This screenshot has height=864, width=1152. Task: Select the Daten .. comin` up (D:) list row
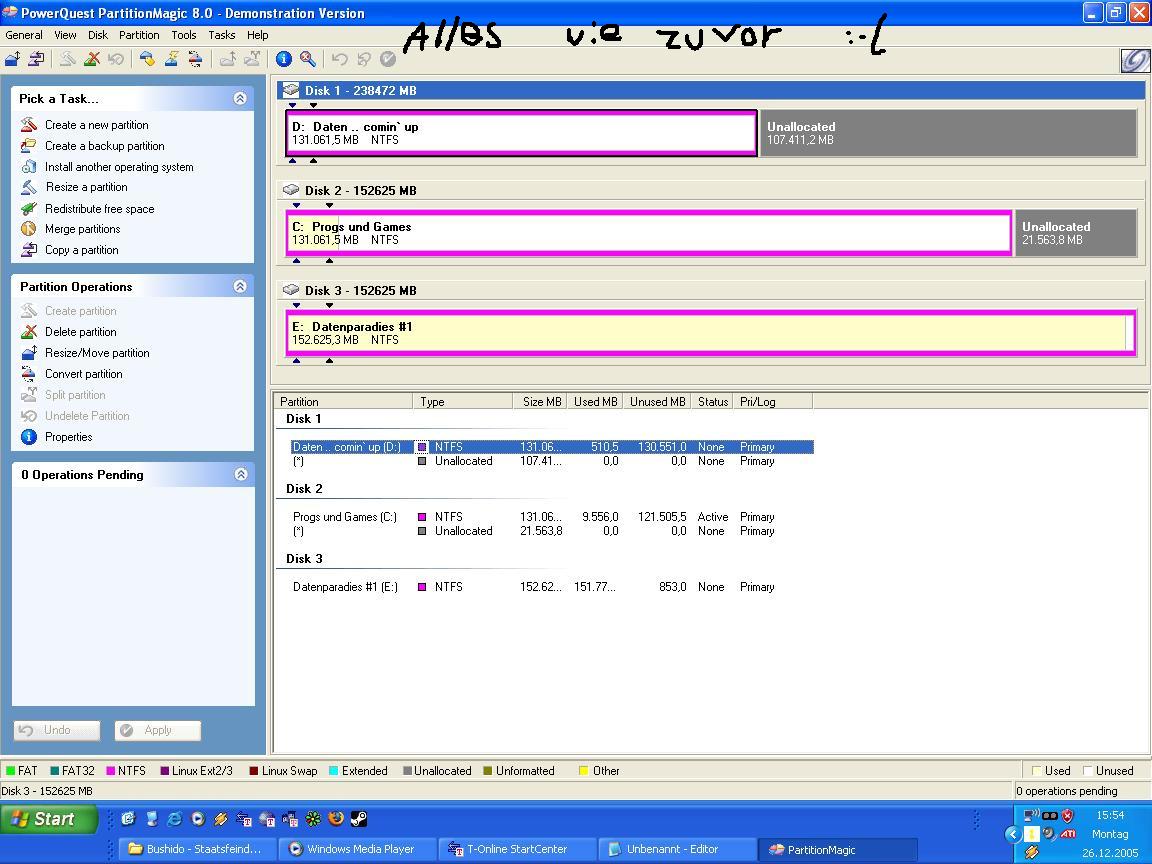[x=552, y=447]
